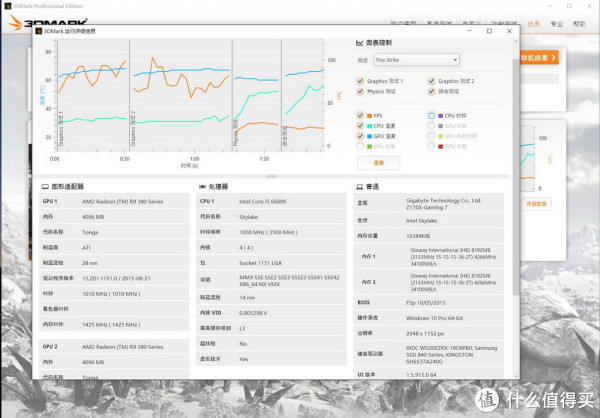Click the 3DMark logo in the main window
The width and height of the screenshot is (600, 418).
(x=48, y=21)
